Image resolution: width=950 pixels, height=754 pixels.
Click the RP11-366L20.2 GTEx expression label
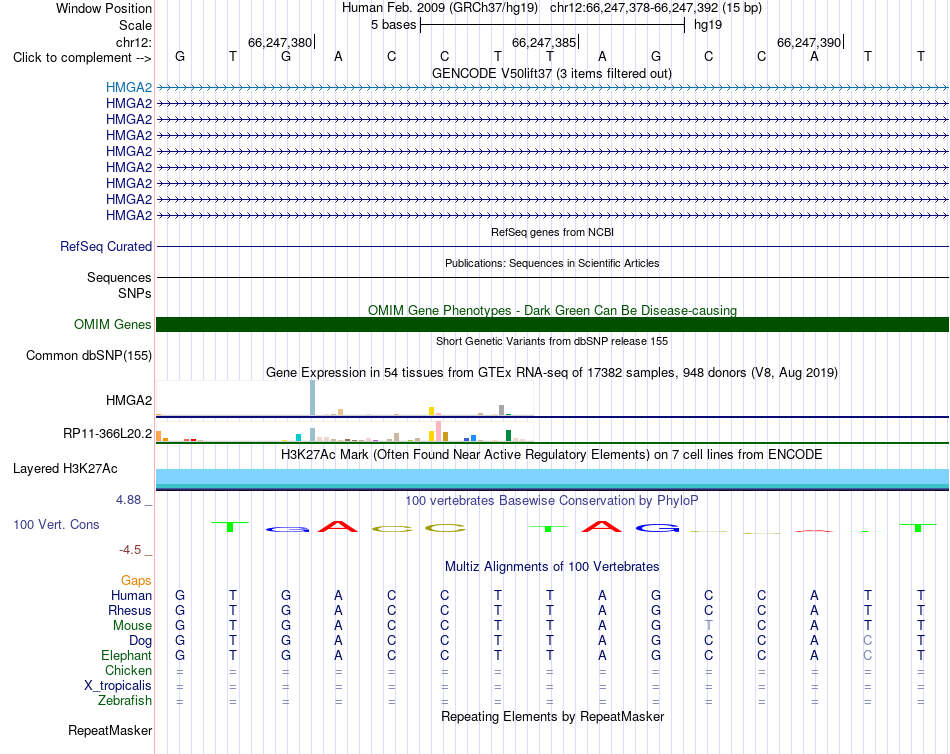click(107, 433)
